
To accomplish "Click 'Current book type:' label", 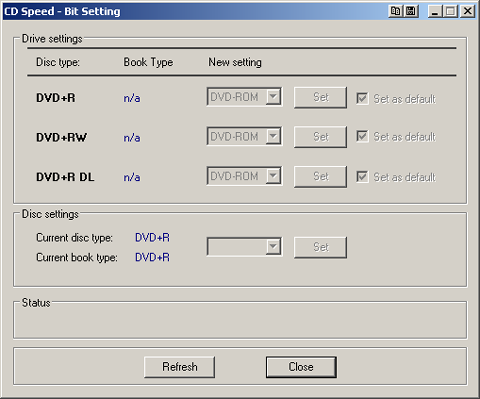I will 77,258.
